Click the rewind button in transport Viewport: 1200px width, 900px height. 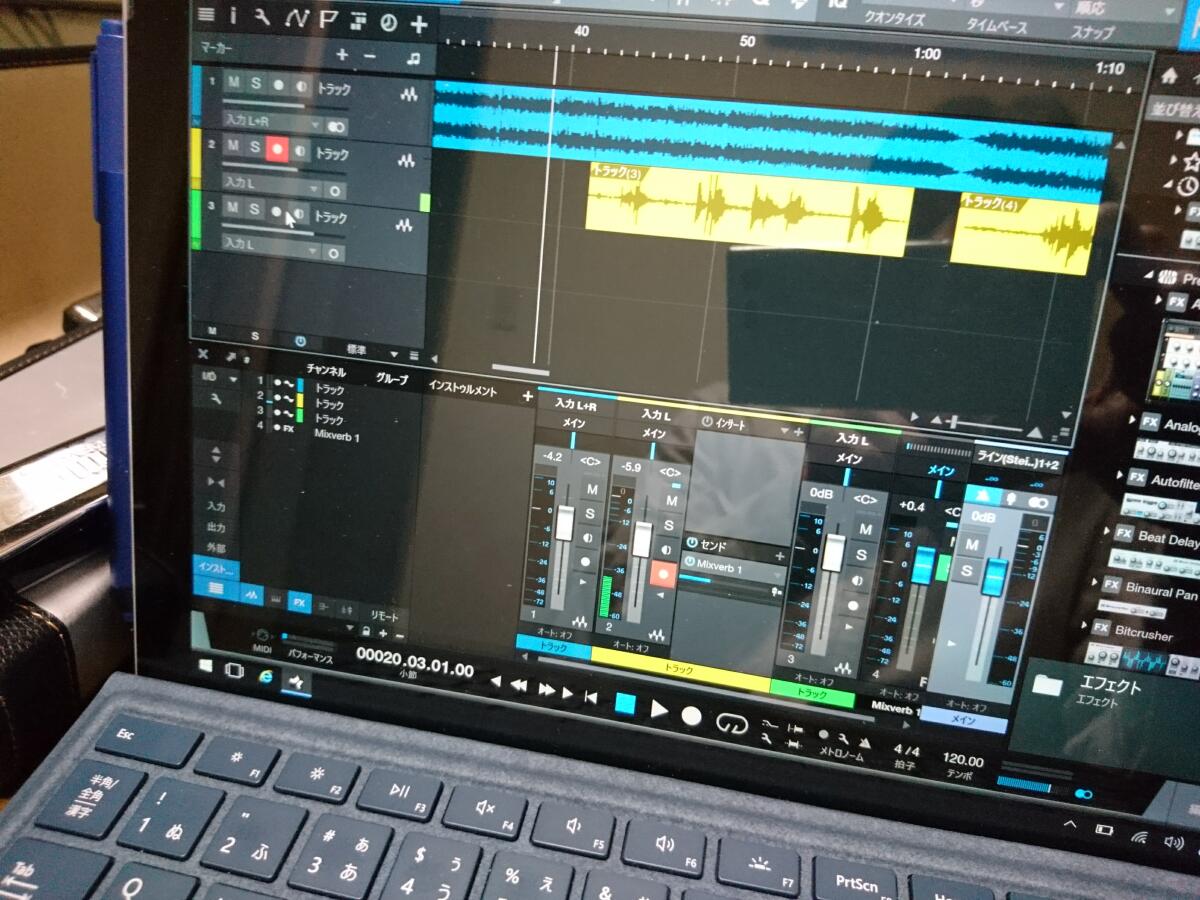(x=518, y=685)
